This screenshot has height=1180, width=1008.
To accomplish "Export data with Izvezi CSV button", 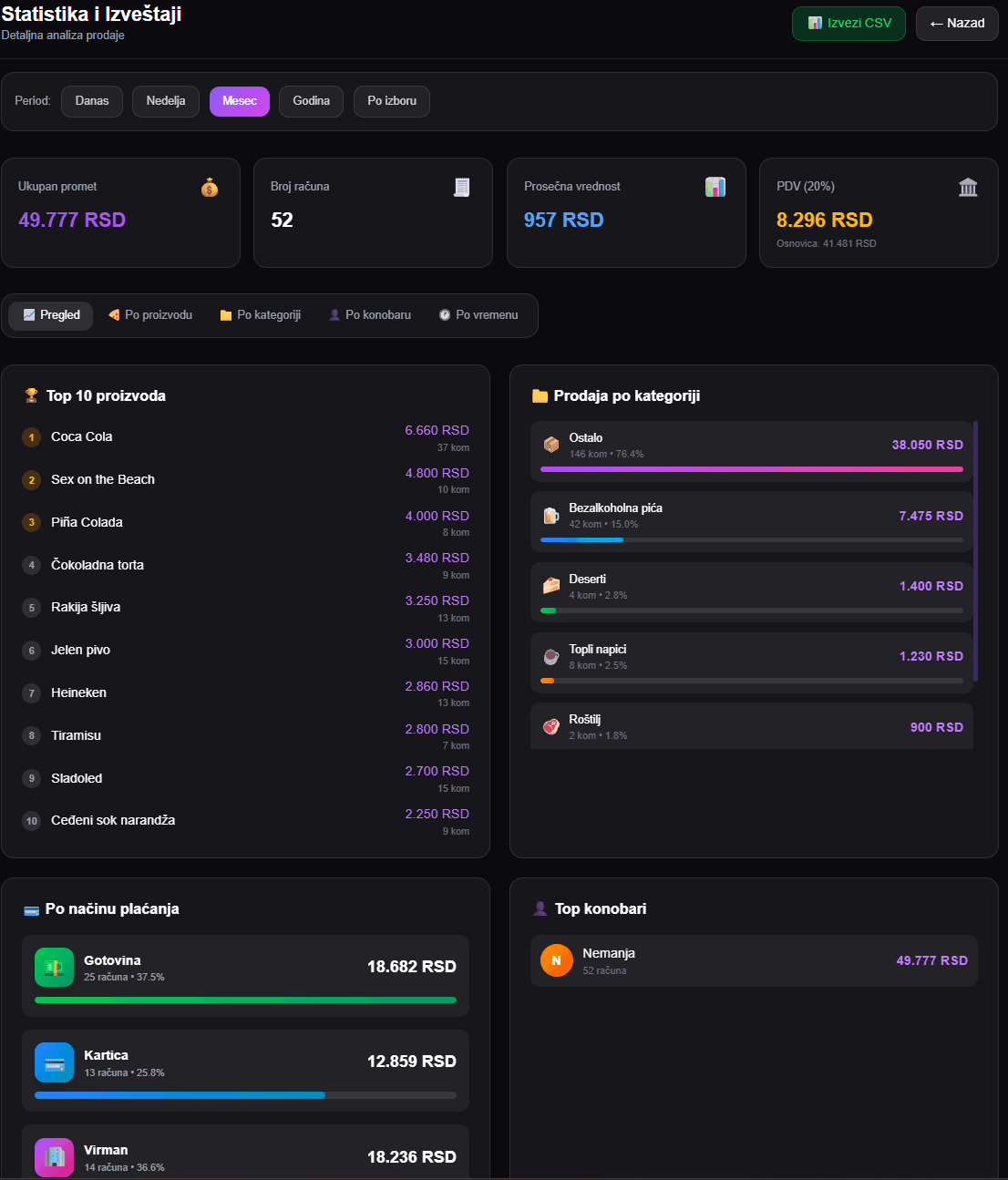I will click(x=849, y=23).
